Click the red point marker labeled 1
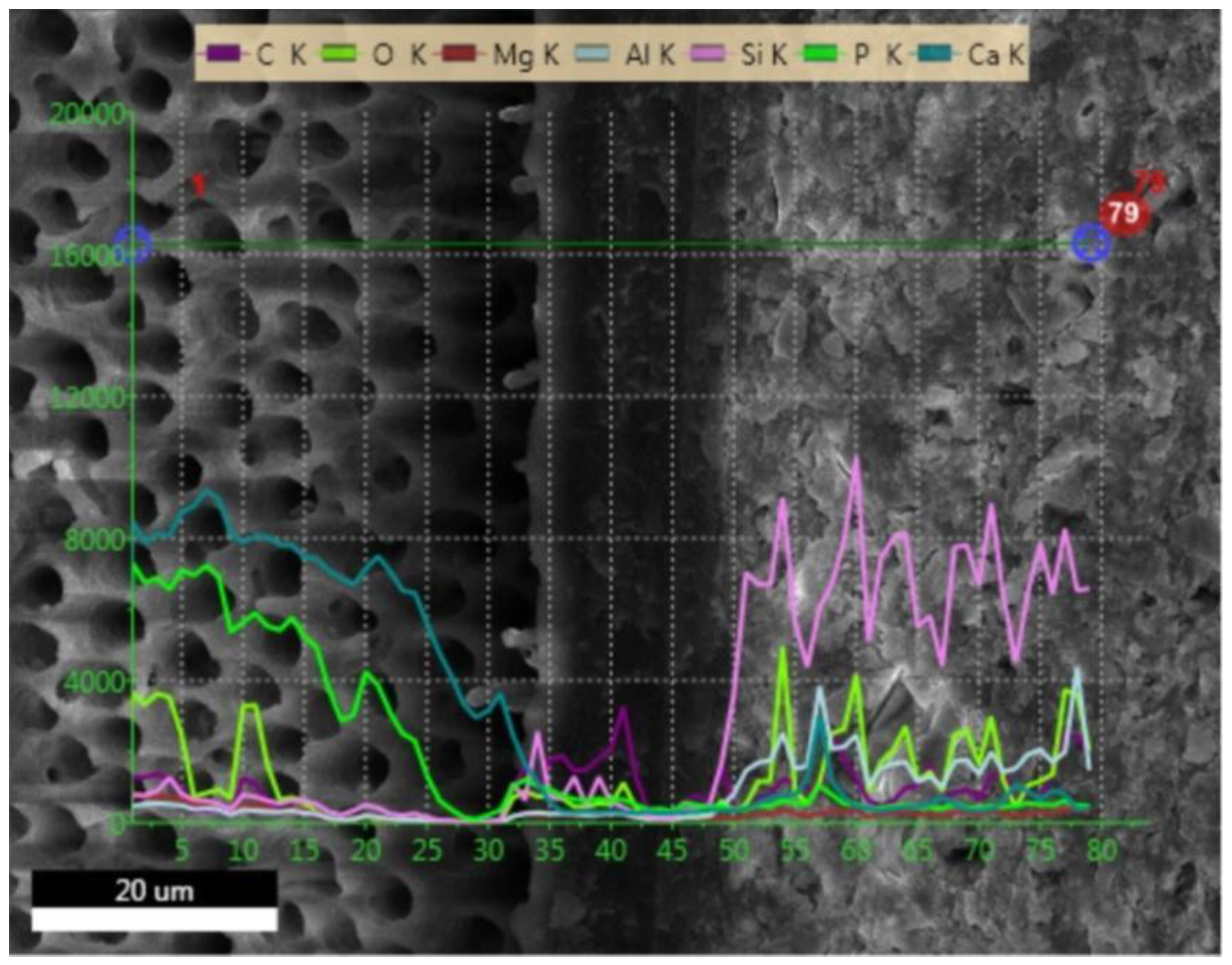This screenshot has width=1232, height=965. 198,184
